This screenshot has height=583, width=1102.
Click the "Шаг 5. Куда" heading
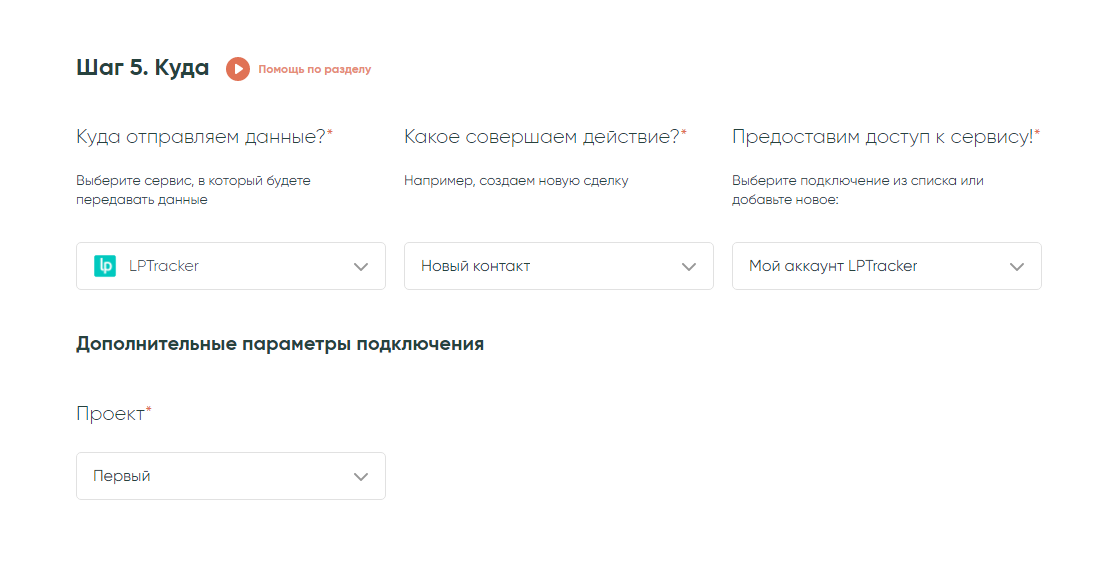142,68
